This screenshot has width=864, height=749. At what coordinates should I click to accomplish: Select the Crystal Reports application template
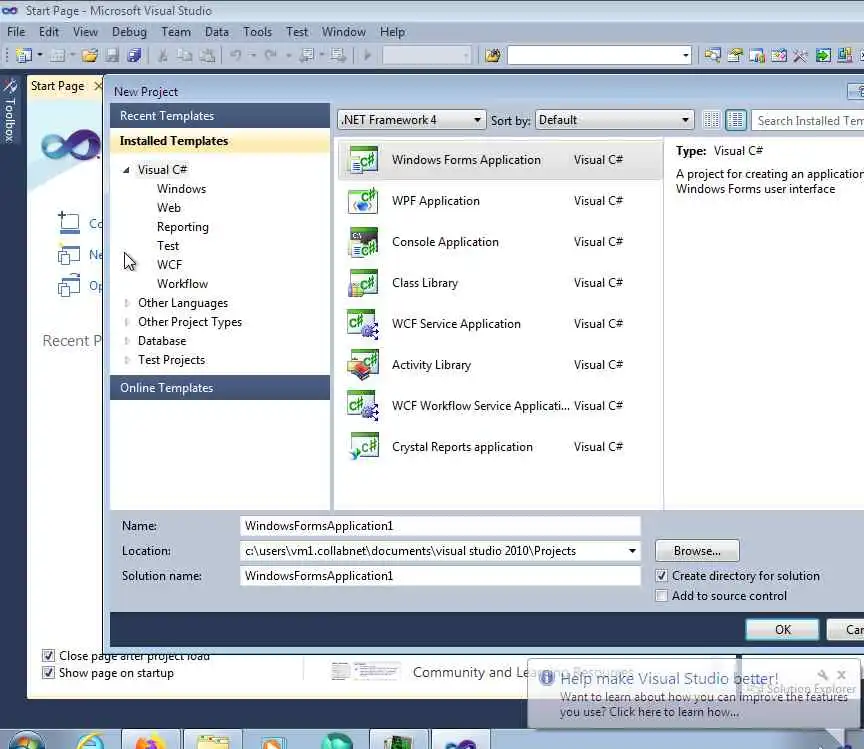coord(500,447)
